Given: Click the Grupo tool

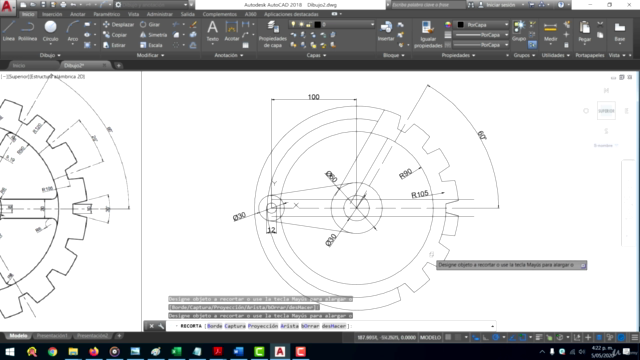Looking at the screenshot, I should click(519, 31).
